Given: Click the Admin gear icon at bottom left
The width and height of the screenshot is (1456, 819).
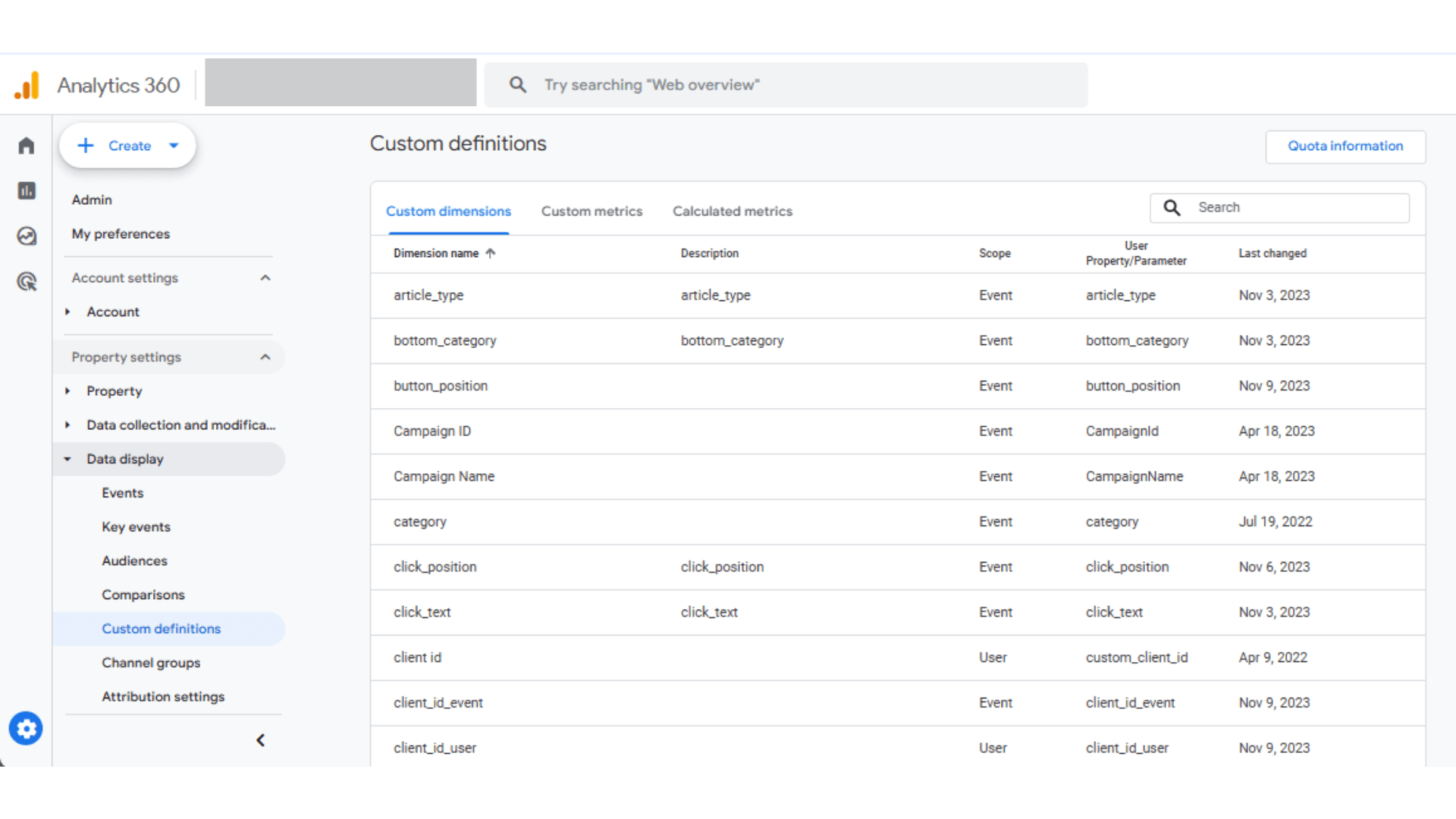Looking at the screenshot, I should (x=26, y=729).
